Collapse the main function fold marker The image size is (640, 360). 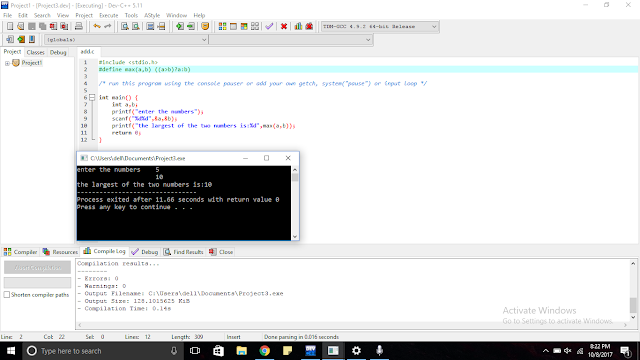[92, 98]
